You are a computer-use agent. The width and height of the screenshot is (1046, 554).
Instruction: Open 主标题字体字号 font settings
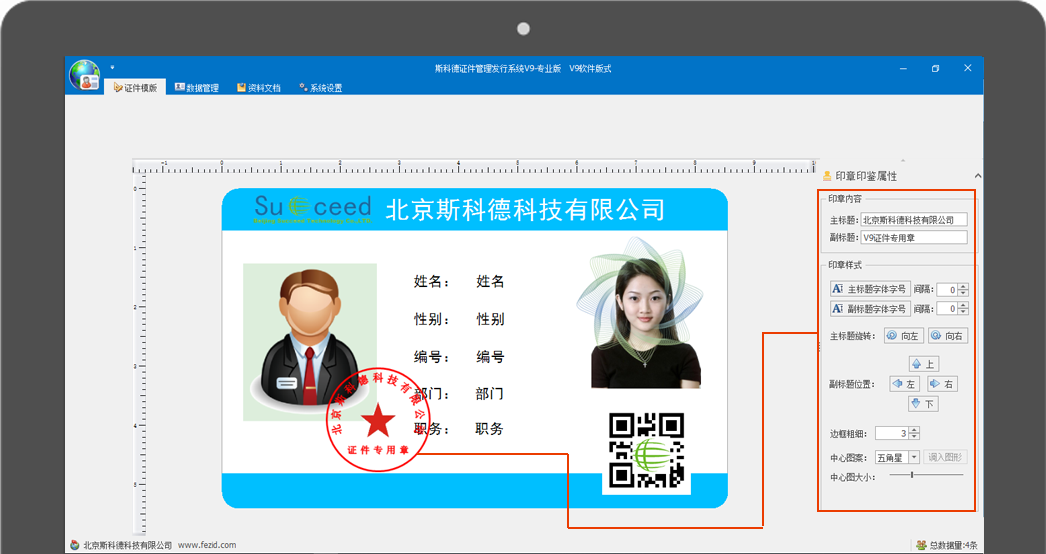click(x=870, y=289)
